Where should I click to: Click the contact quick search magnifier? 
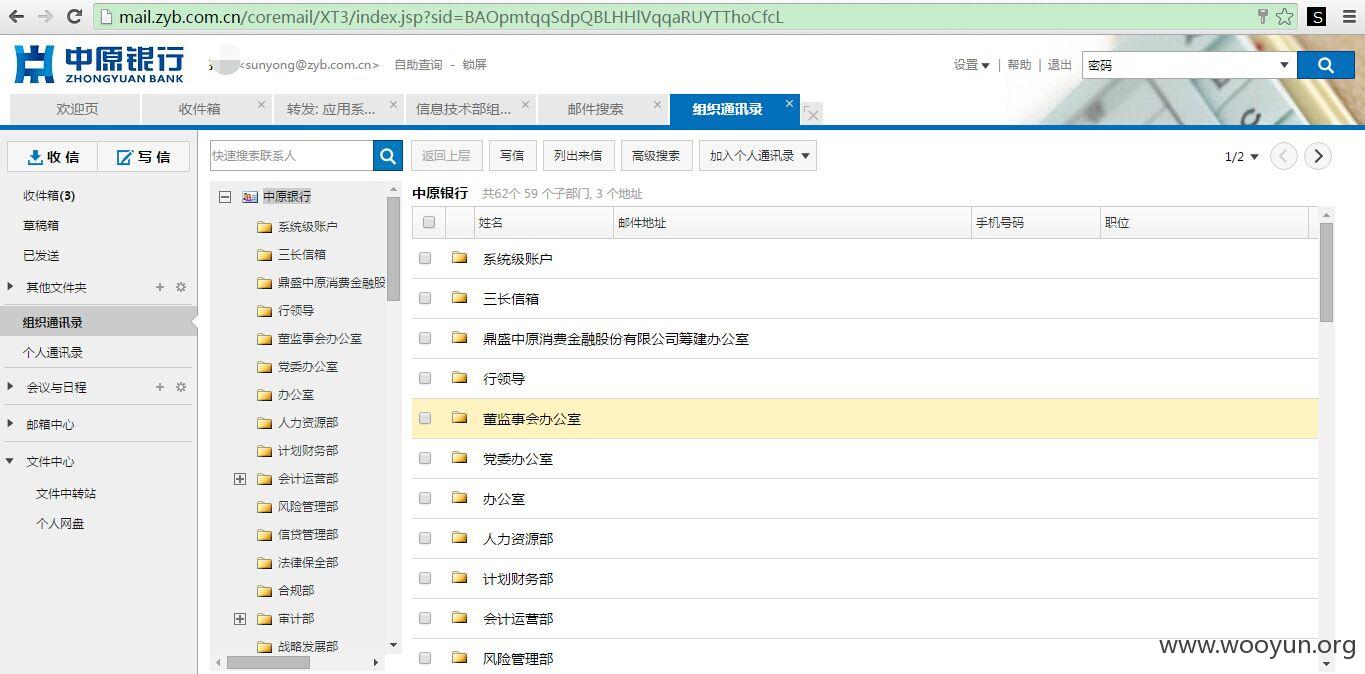[x=387, y=156]
